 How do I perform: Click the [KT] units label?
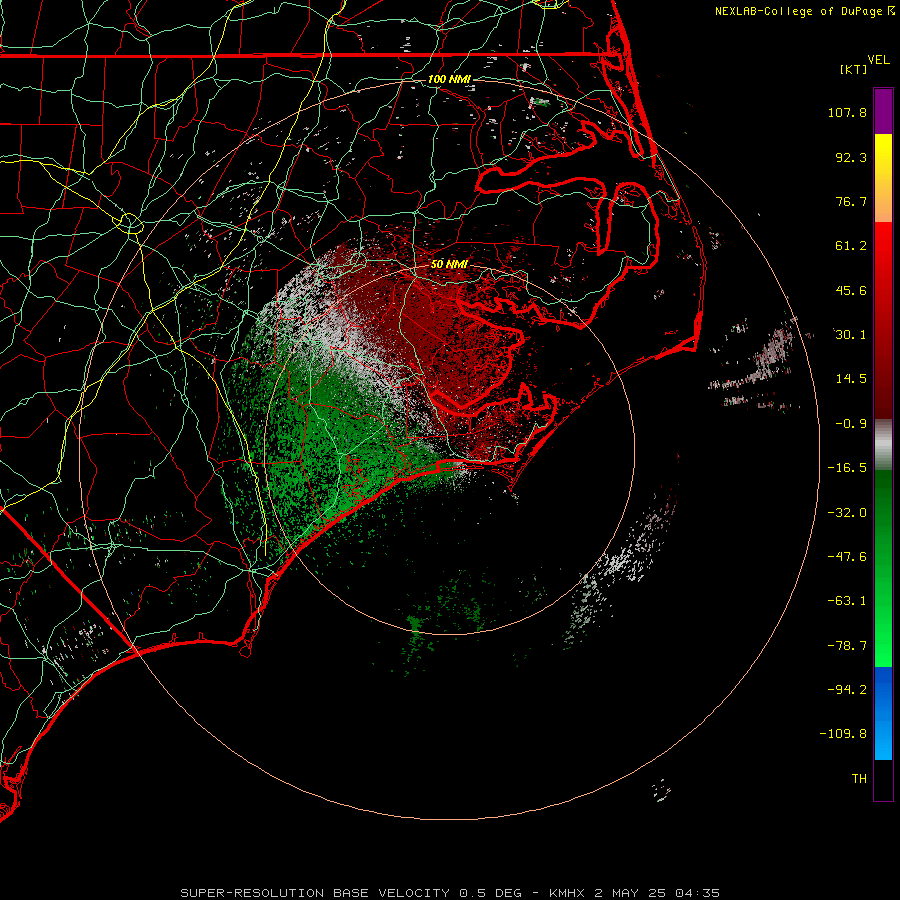854,69
